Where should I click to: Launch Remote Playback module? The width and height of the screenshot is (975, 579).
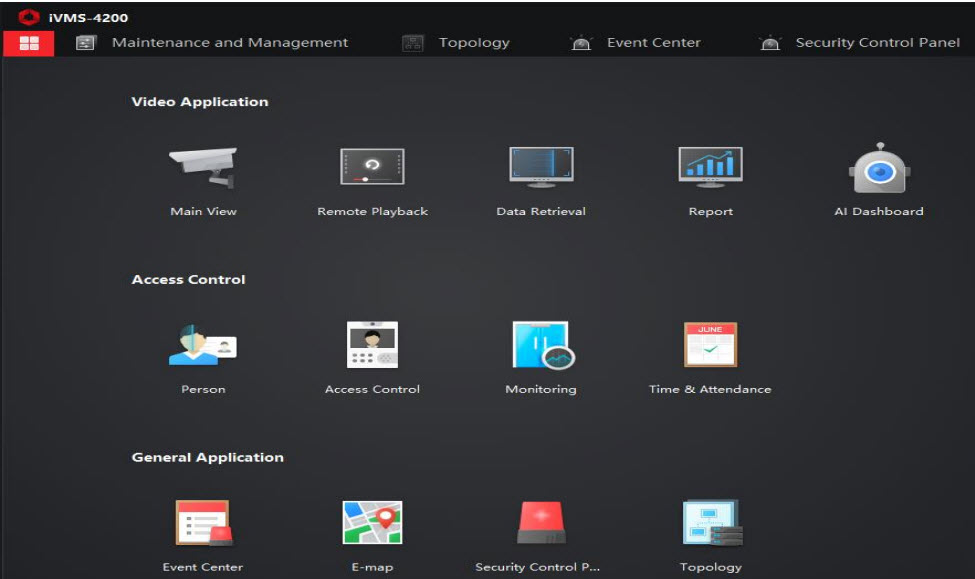372,167
